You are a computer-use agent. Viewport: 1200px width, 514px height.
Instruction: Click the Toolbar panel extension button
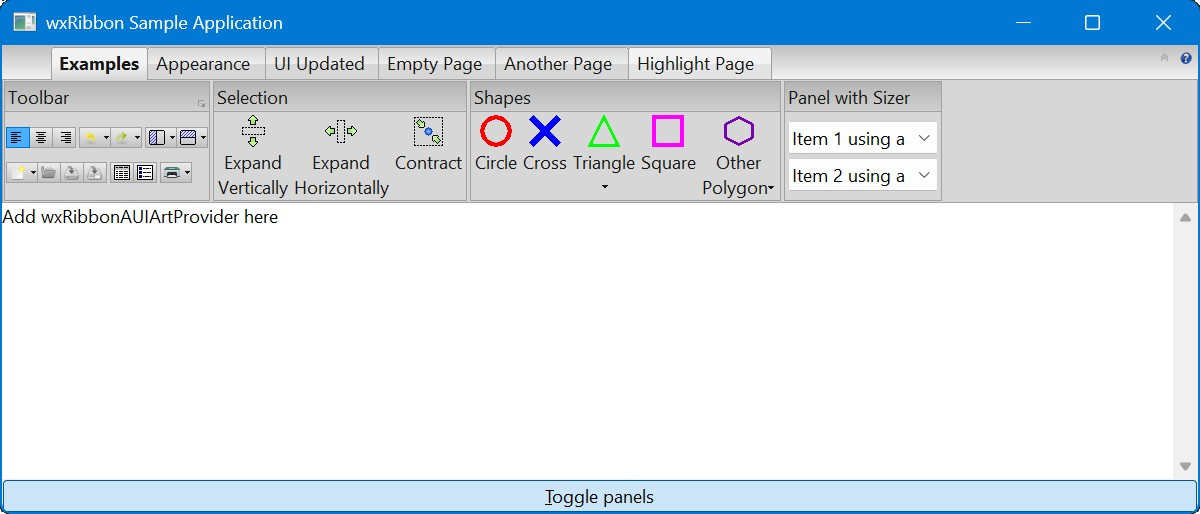tap(202, 102)
